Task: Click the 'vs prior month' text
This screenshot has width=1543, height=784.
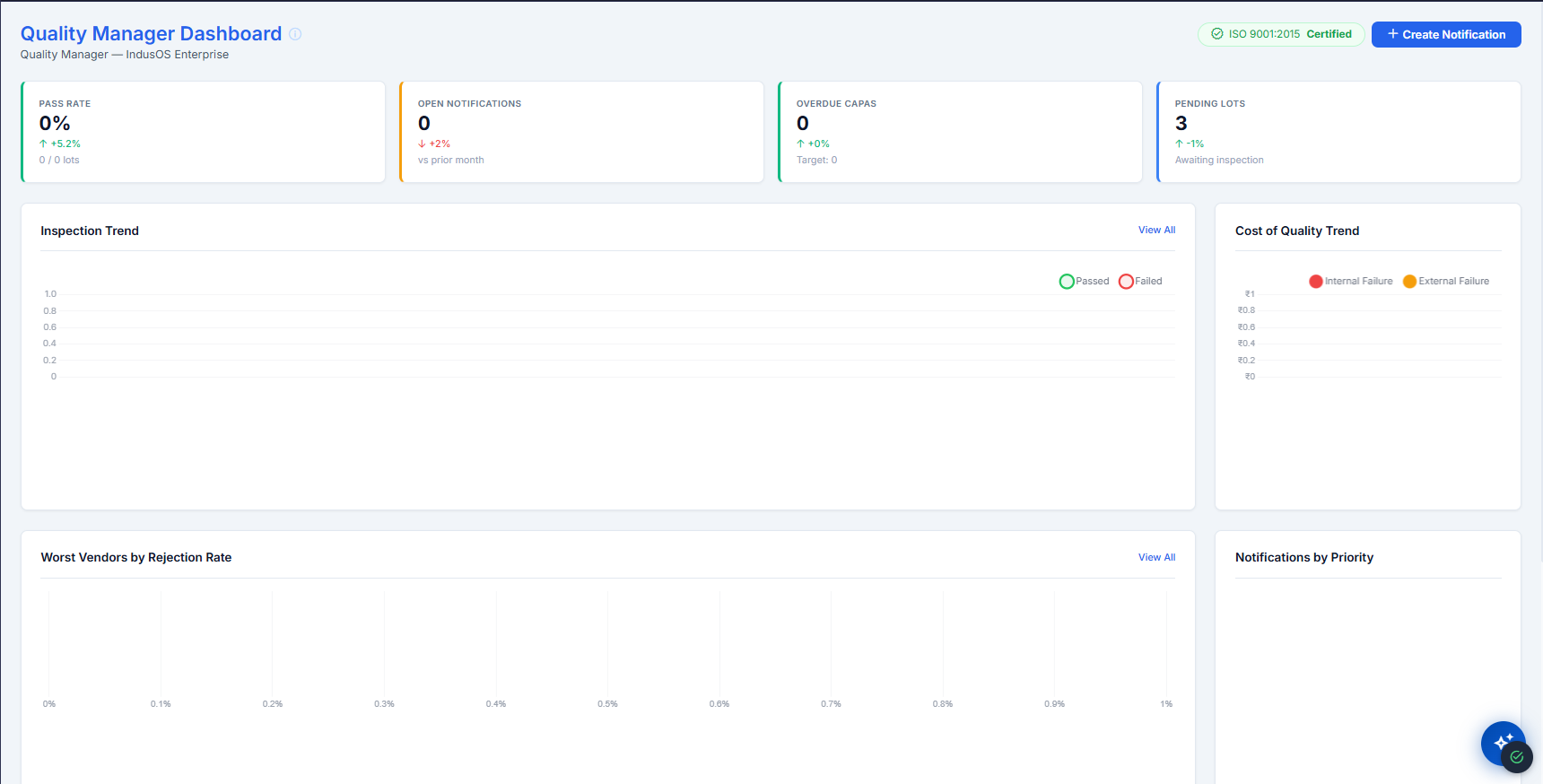Action: [450, 160]
